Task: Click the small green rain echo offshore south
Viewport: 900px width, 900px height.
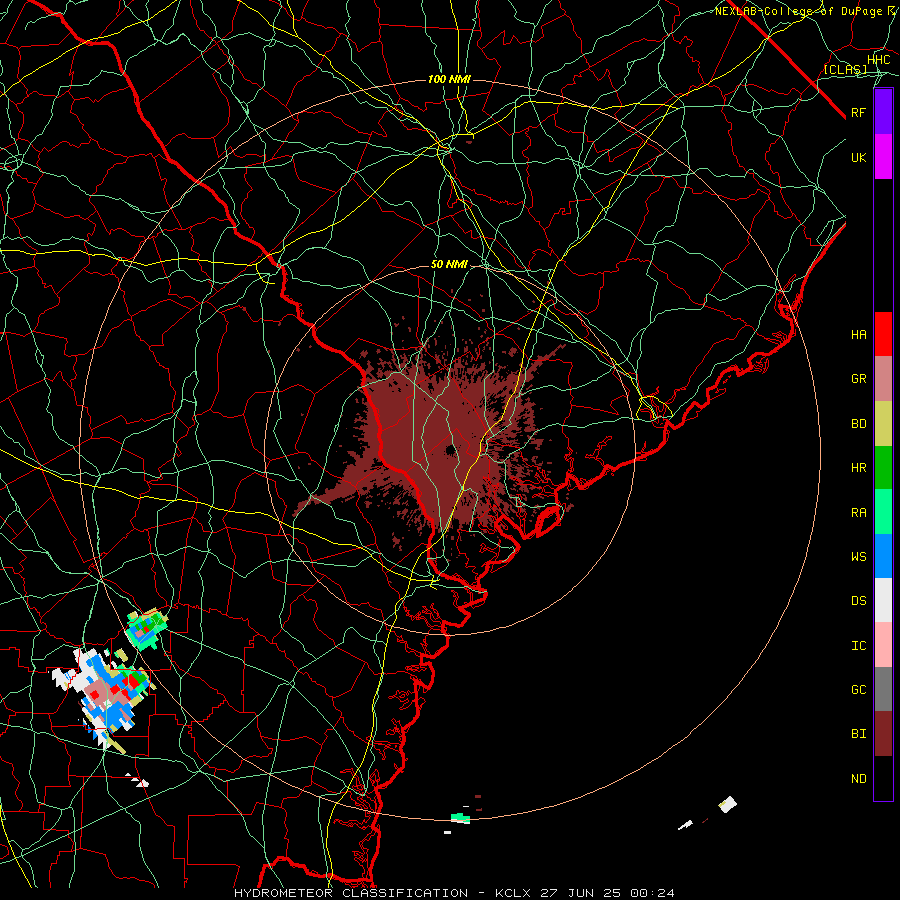Action: click(460, 817)
